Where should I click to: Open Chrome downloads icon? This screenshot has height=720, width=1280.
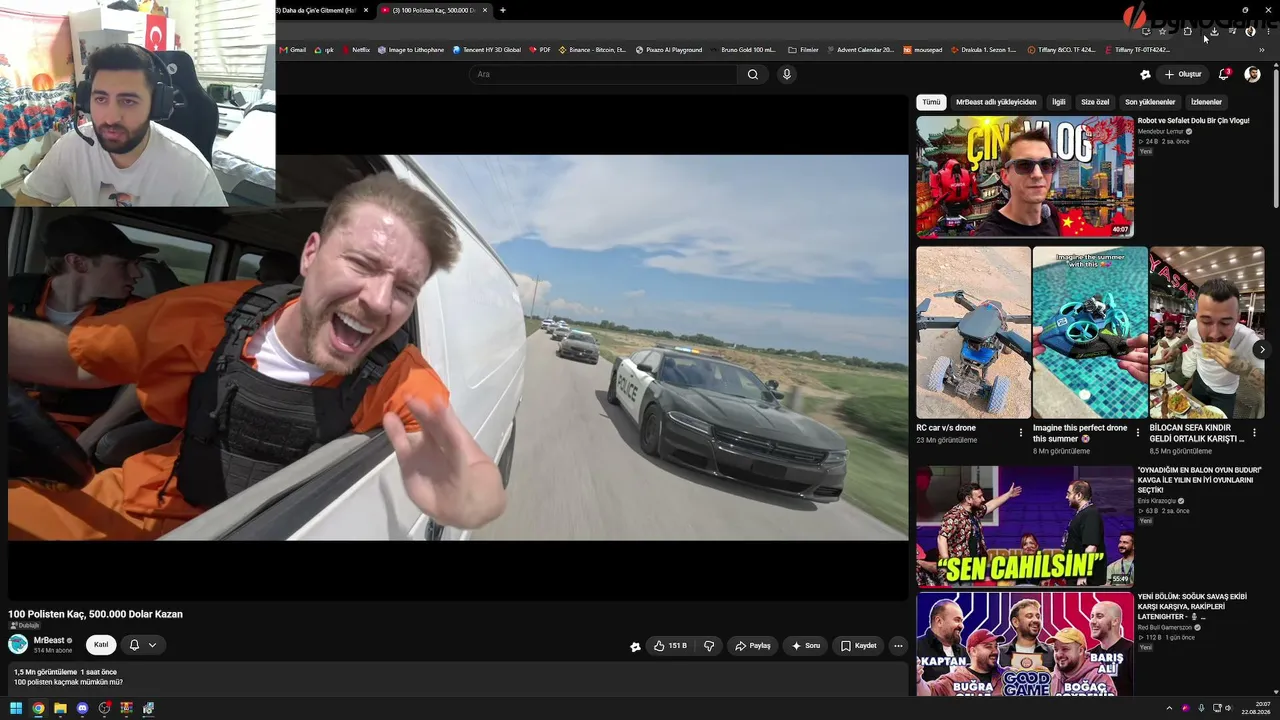(1213, 31)
